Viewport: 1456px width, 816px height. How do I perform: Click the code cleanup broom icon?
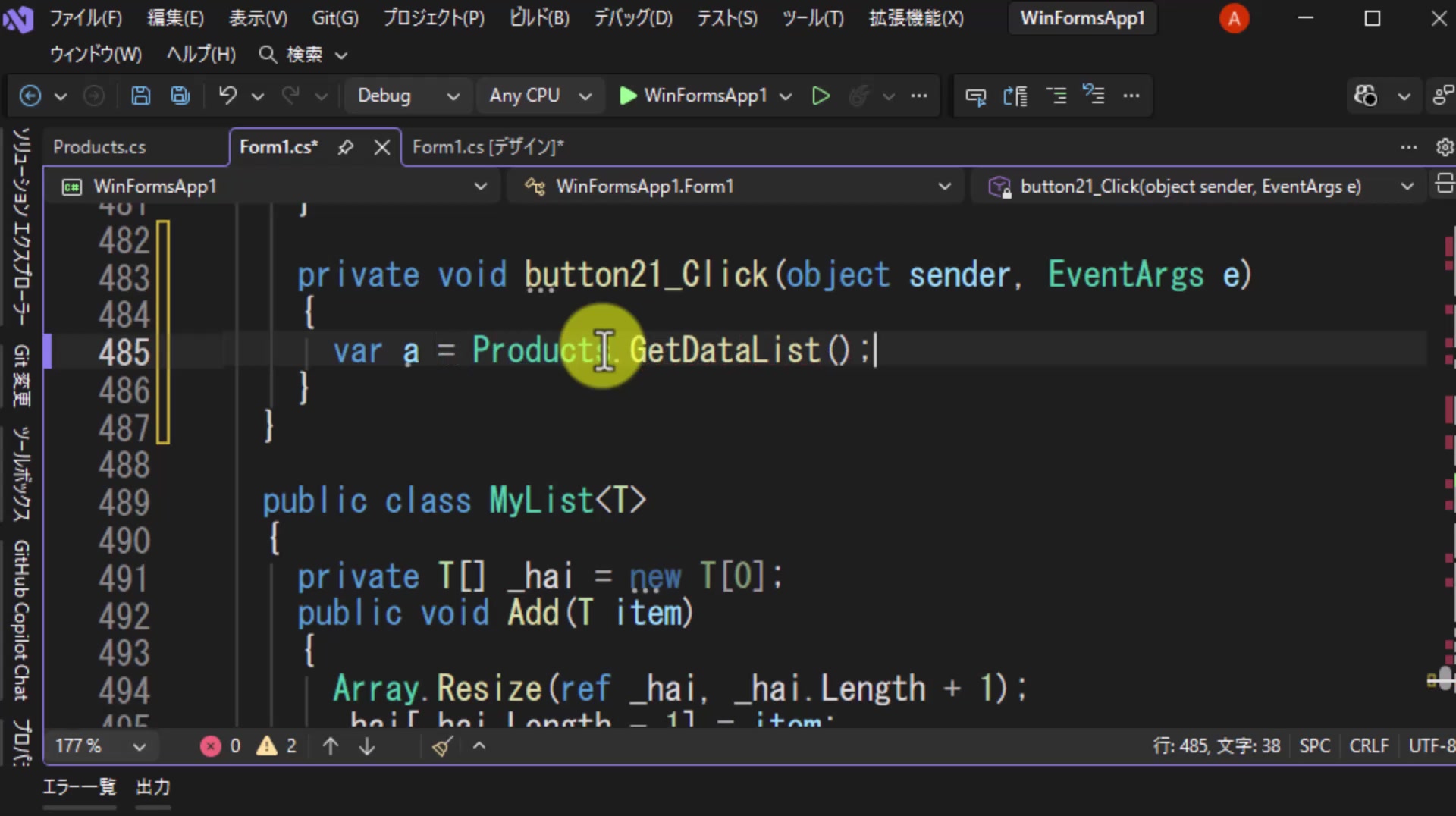point(443,746)
